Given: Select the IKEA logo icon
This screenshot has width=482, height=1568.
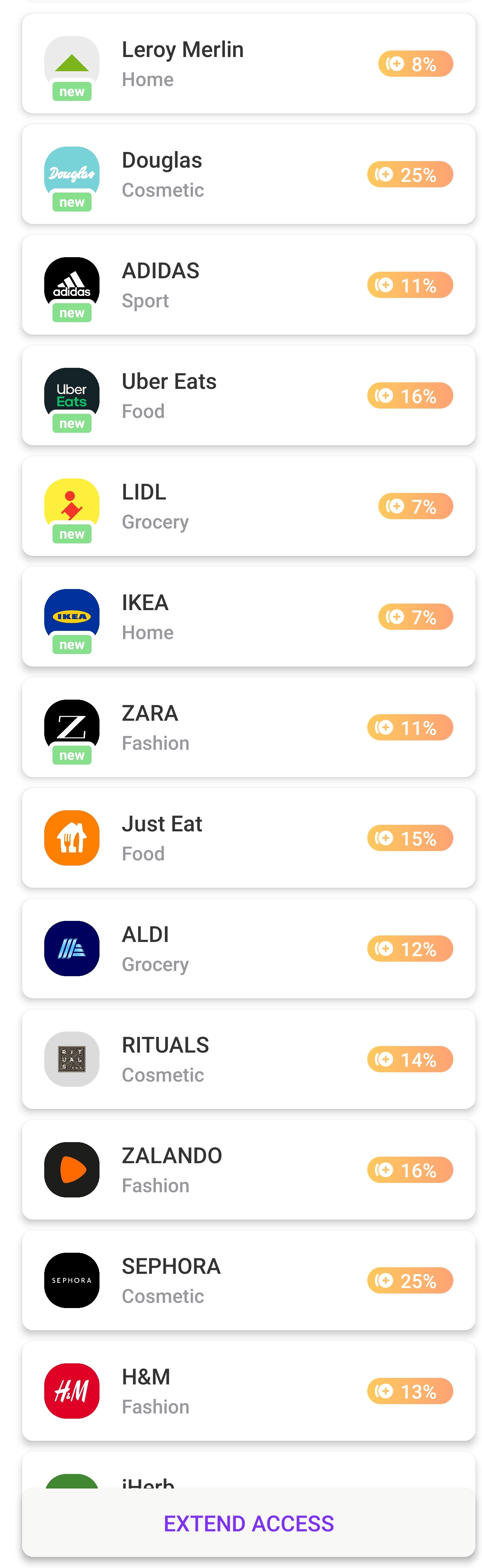Looking at the screenshot, I should [72, 617].
